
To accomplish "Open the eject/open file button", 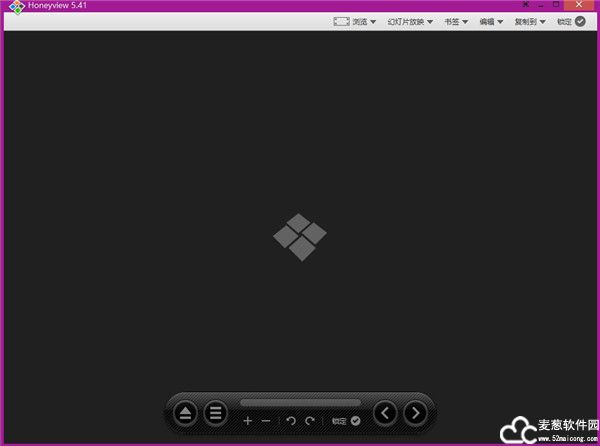I will coord(185,413).
